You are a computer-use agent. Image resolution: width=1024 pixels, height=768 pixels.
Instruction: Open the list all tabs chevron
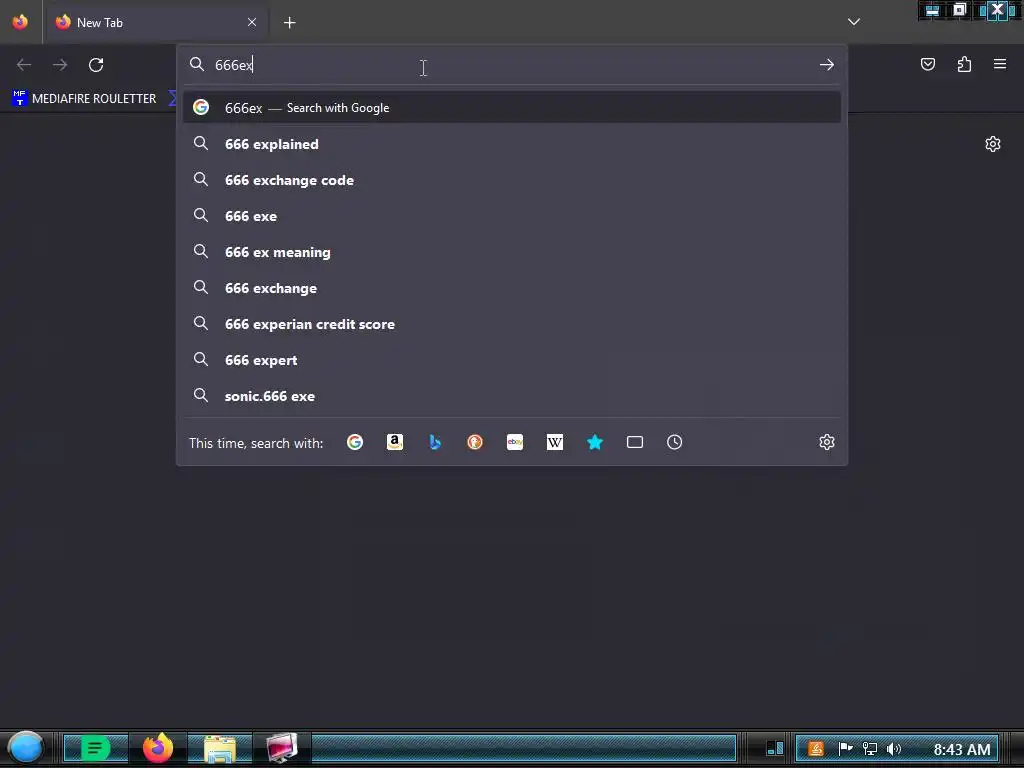click(x=854, y=22)
